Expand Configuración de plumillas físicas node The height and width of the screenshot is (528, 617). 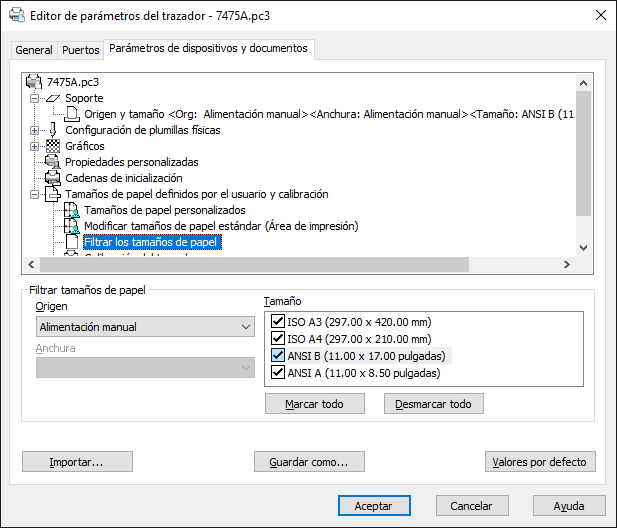click(35, 130)
